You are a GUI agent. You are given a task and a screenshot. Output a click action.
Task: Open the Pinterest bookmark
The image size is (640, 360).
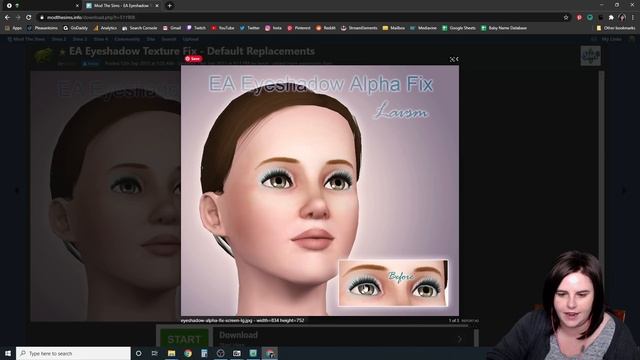(x=299, y=28)
